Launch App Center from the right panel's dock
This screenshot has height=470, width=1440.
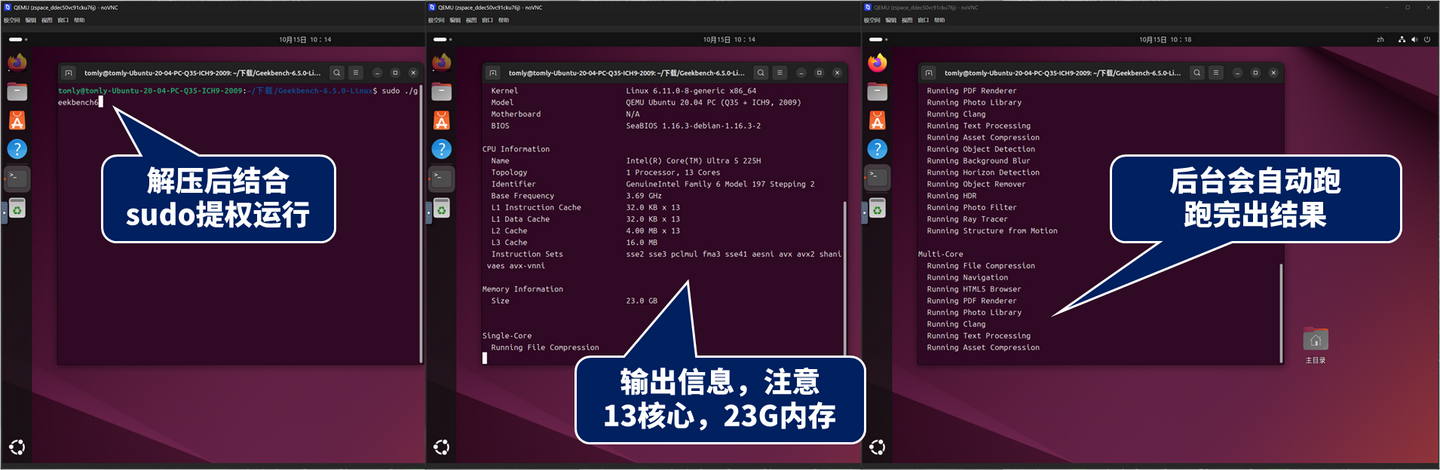(877, 120)
